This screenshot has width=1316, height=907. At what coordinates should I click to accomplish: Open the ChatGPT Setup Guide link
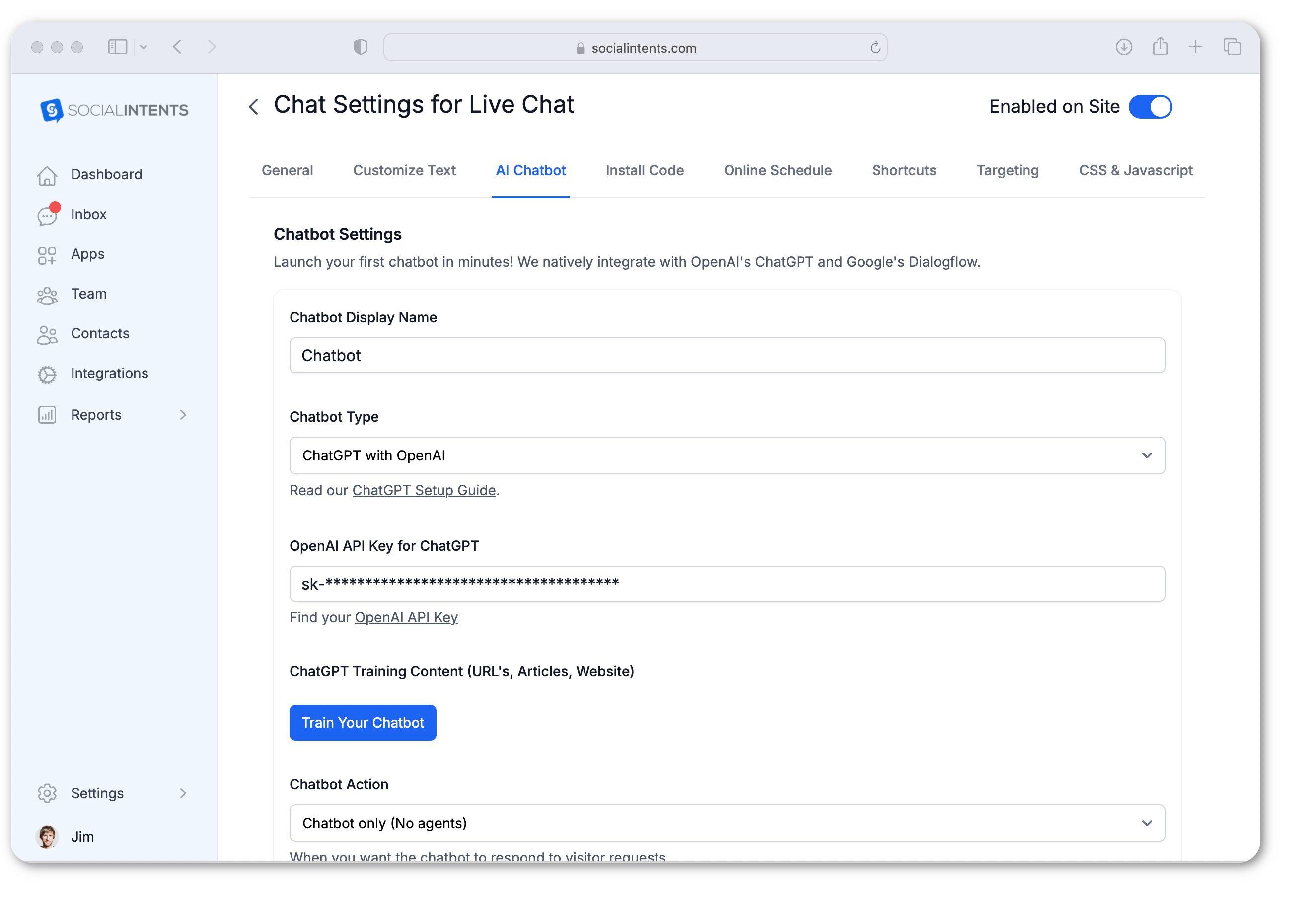click(x=423, y=490)
